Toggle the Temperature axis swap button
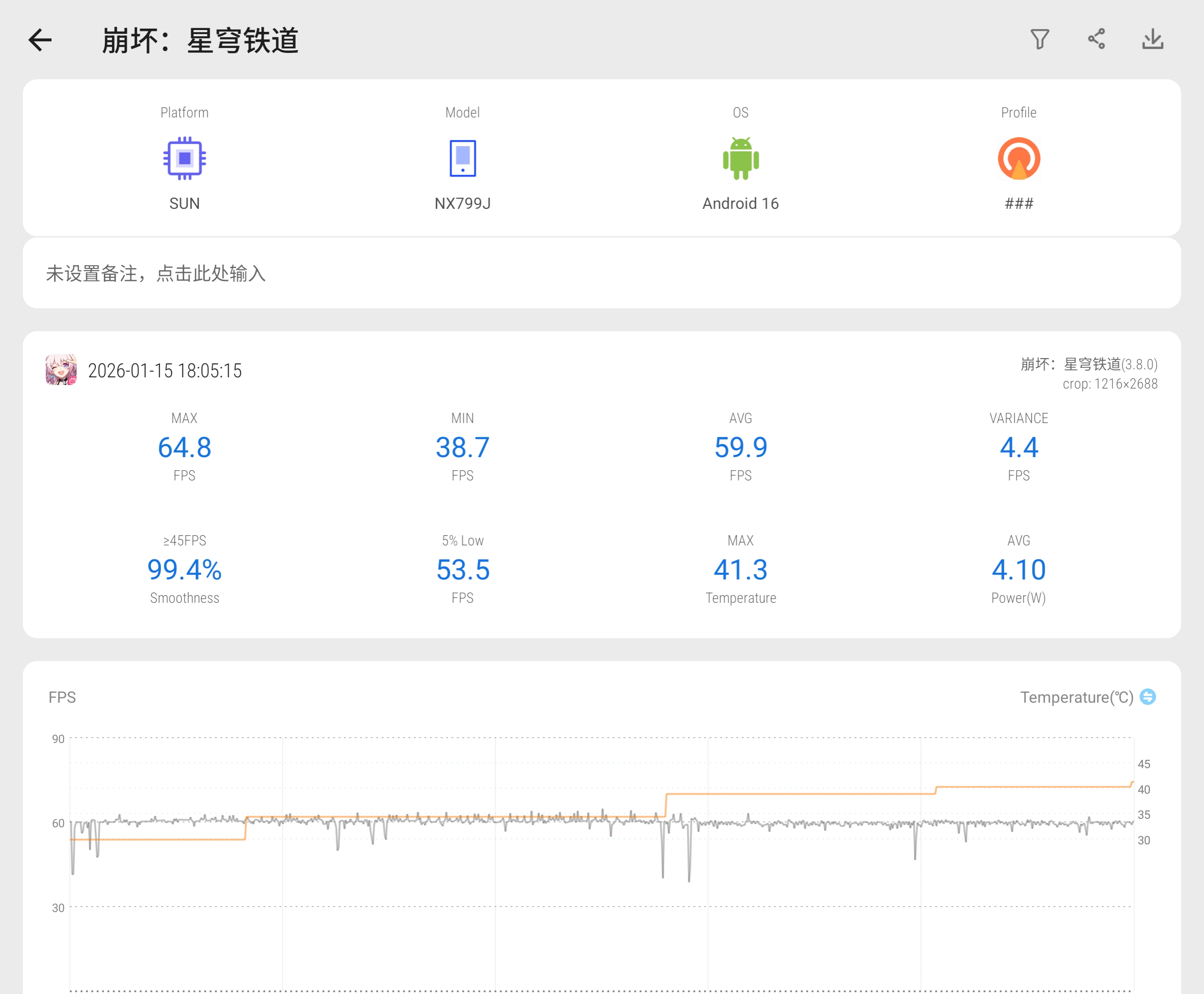This screenshot has height=994, width=1204. click(1148, 697)
